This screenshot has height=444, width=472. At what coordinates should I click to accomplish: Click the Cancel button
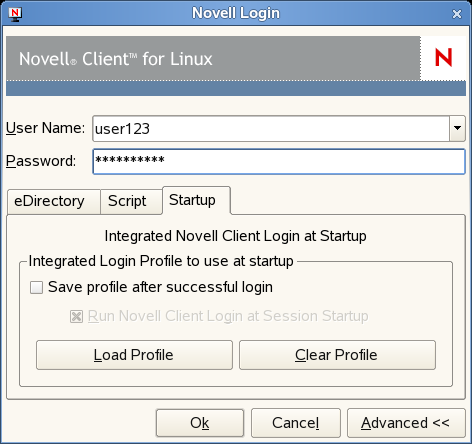pyautogui.click(x=296, y=423)
